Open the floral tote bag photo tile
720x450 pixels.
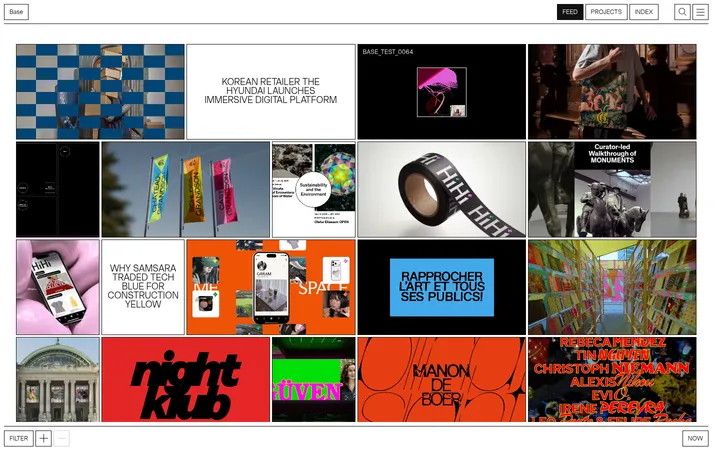coord(612,92)
